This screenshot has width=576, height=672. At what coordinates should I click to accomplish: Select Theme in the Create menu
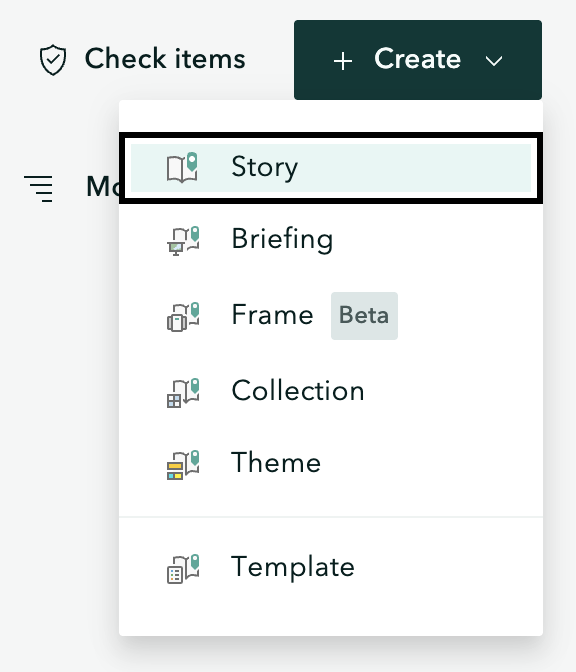(x=331, y=464)
